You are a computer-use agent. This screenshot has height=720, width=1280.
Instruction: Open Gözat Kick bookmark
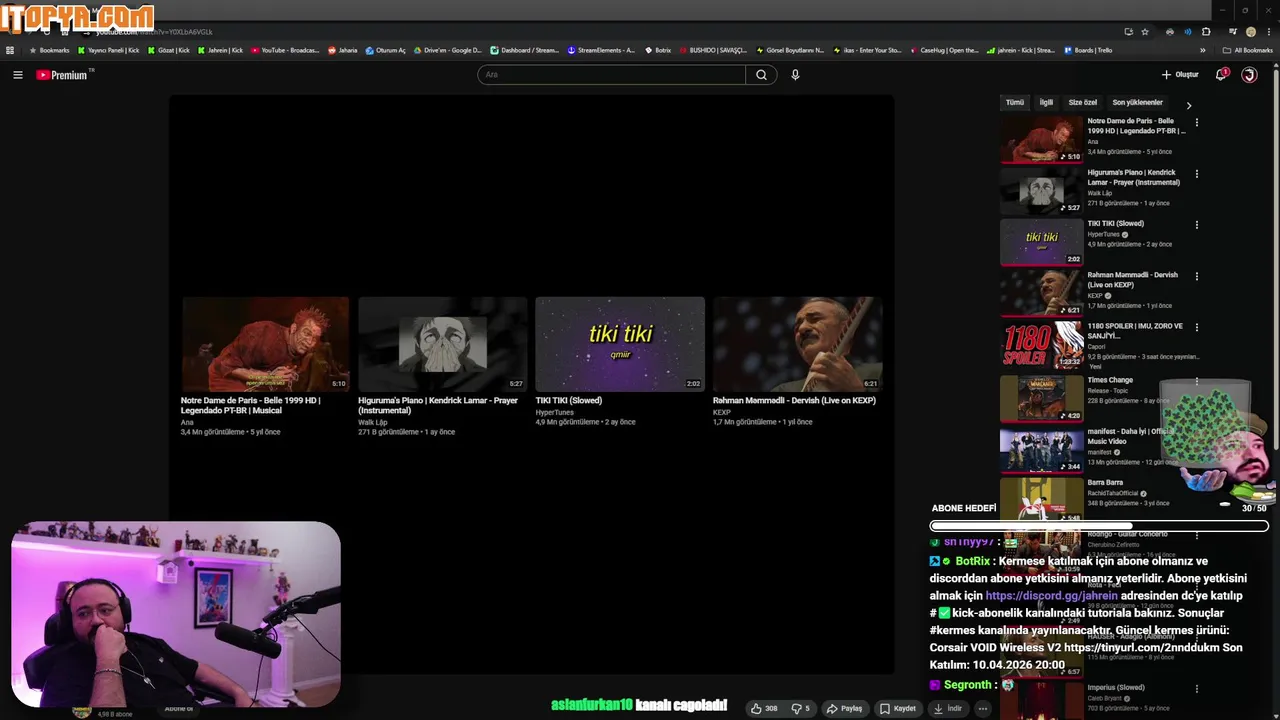[x=168, y=50]
